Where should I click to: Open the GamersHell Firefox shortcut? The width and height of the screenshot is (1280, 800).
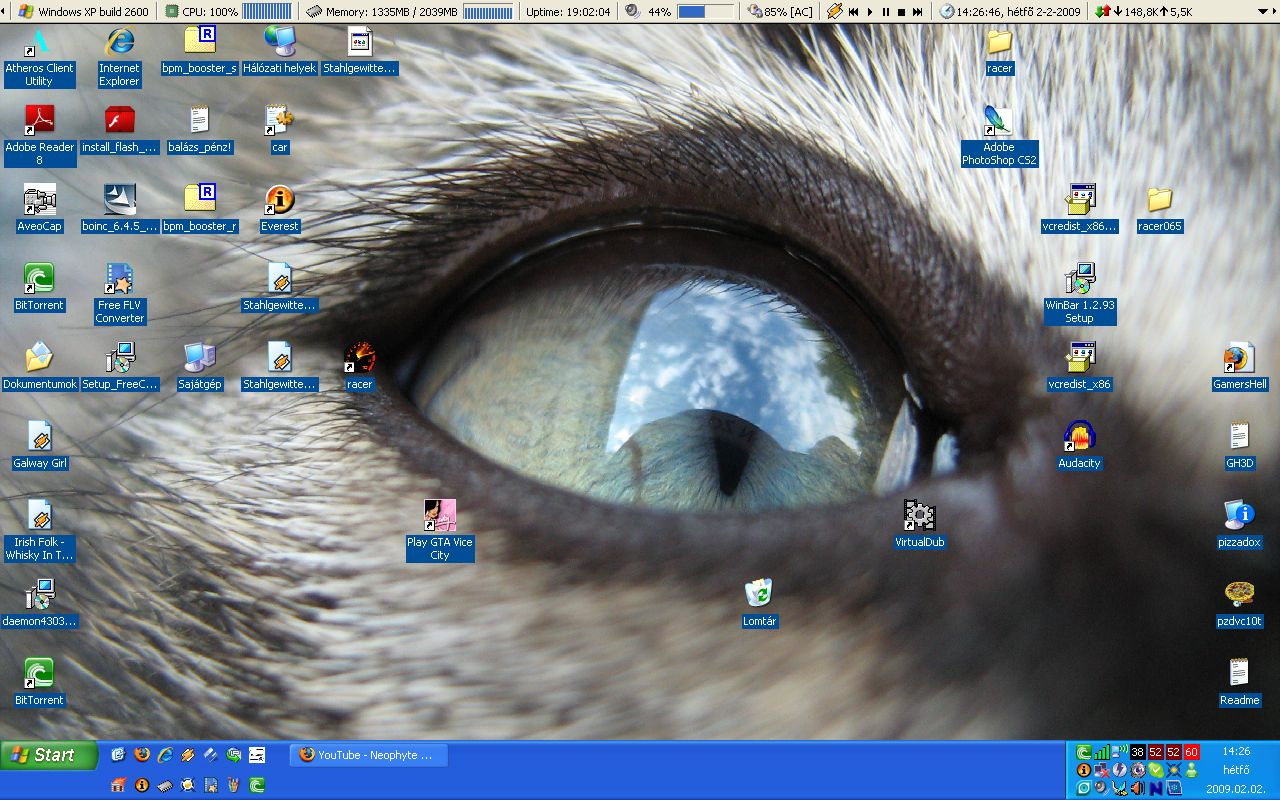(1239, 368)
